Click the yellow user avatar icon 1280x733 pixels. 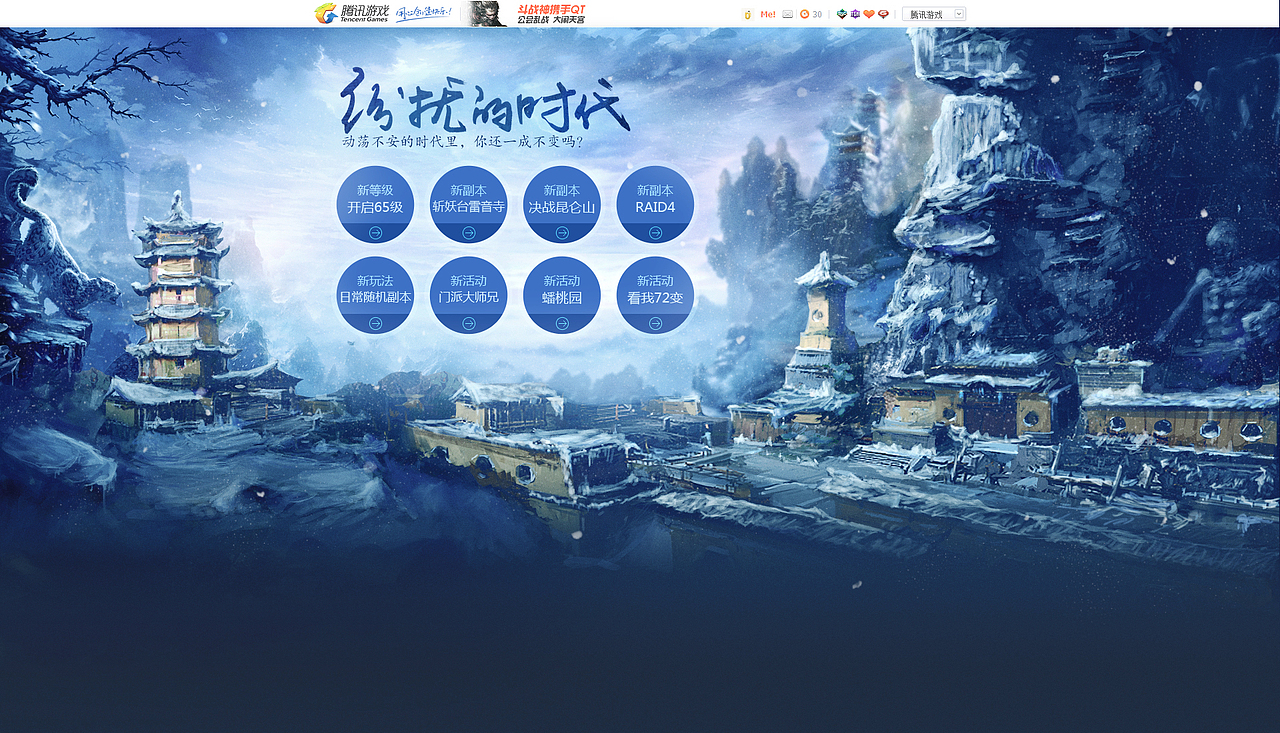point(747,14)
